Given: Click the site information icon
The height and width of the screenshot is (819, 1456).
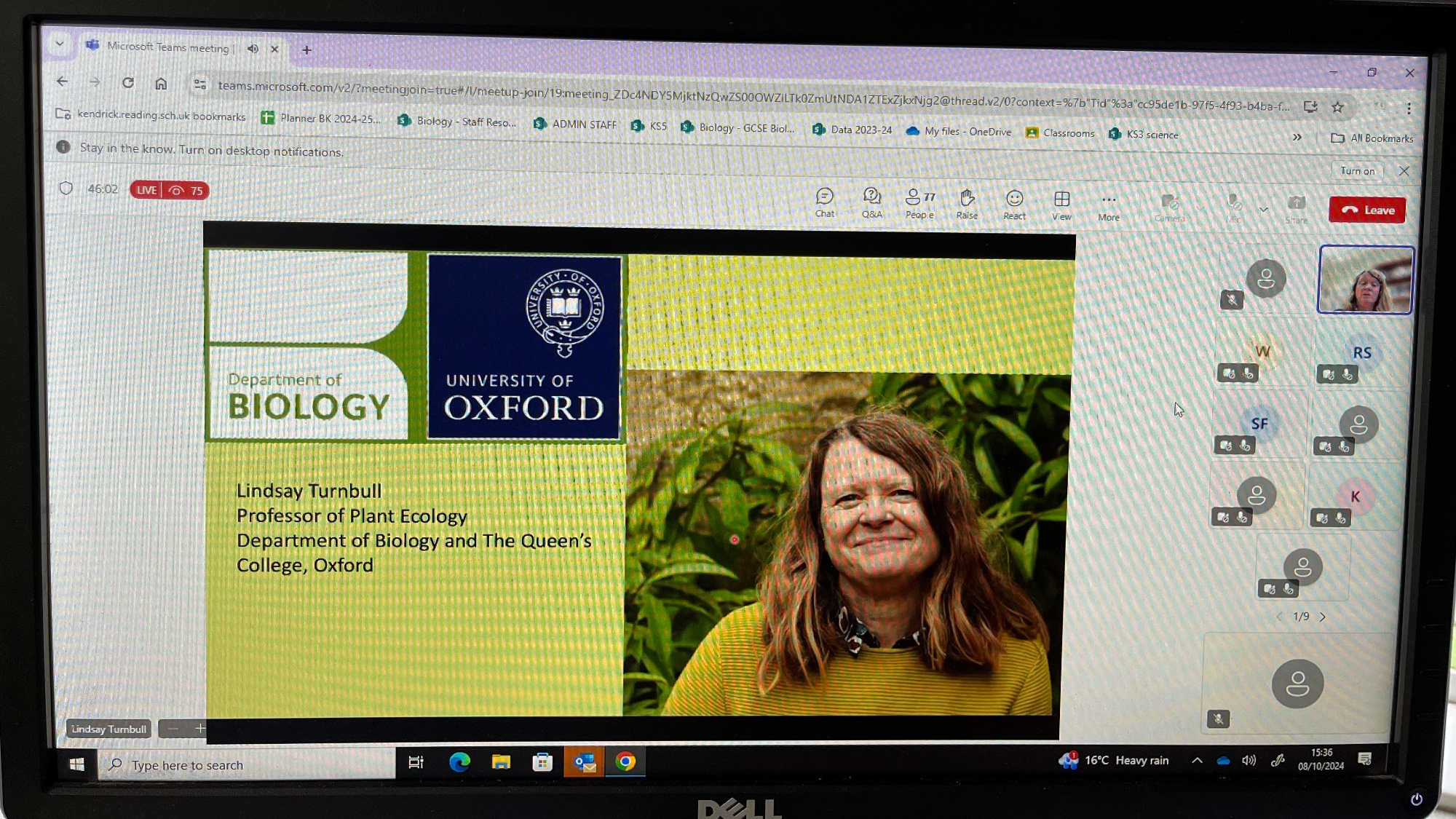Looking at the screenshot, I should tap(200, 84).
